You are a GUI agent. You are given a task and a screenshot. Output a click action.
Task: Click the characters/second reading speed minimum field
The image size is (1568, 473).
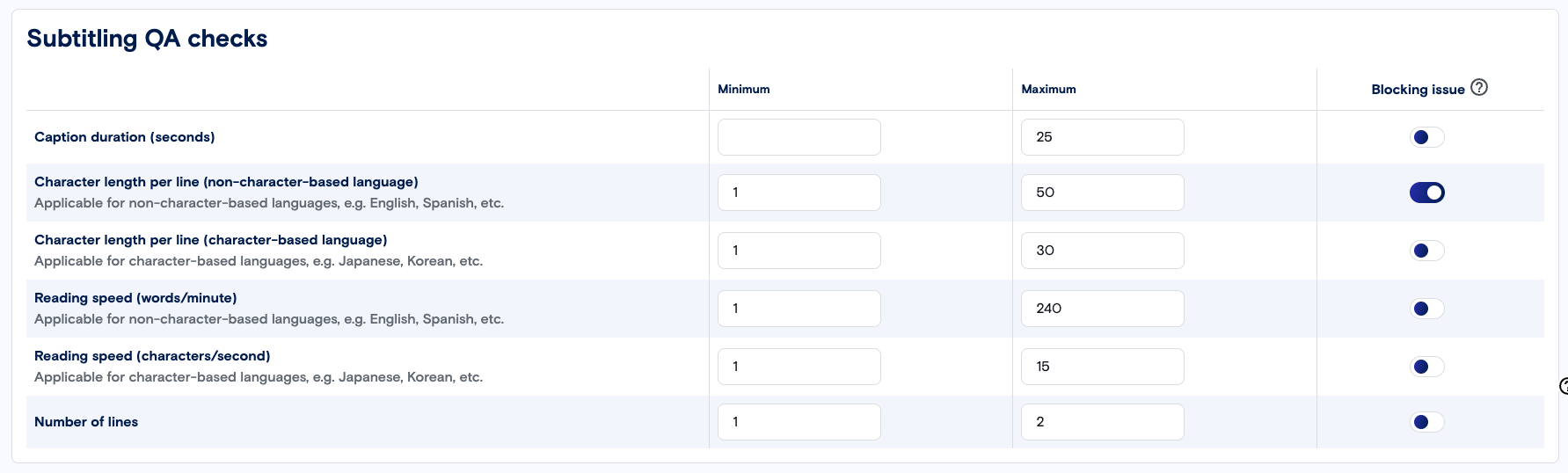coord(799,367)
